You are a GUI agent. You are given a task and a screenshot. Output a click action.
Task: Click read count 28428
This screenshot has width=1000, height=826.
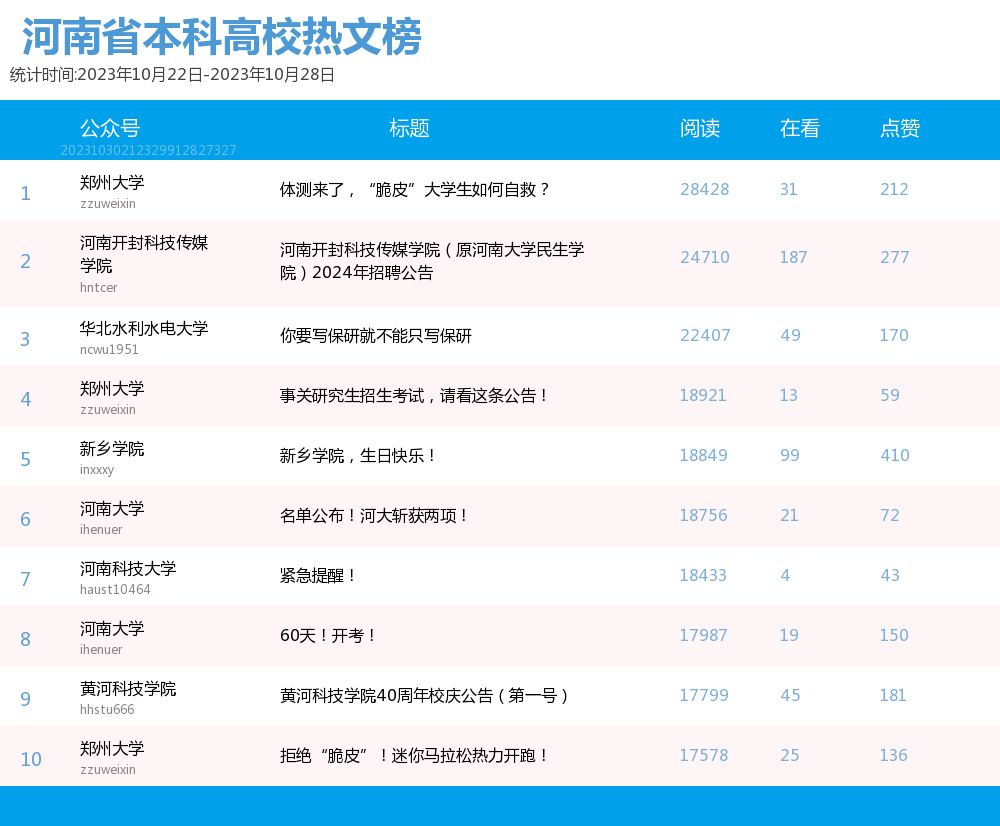[705, 189]
